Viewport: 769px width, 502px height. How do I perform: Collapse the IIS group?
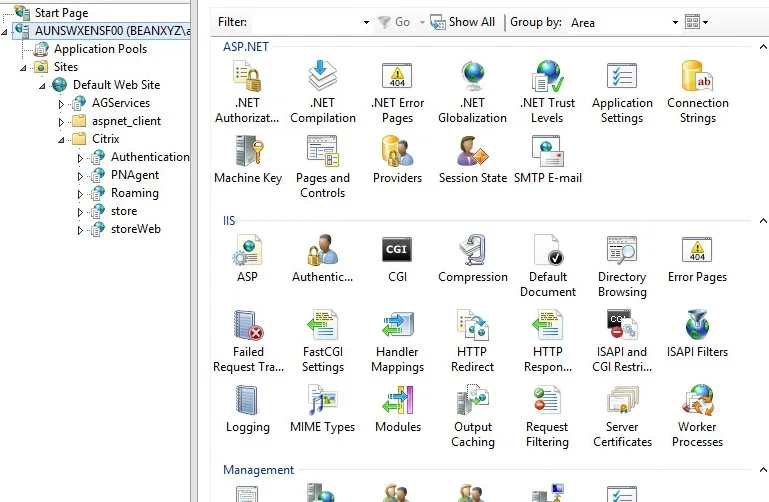(763, 221)
